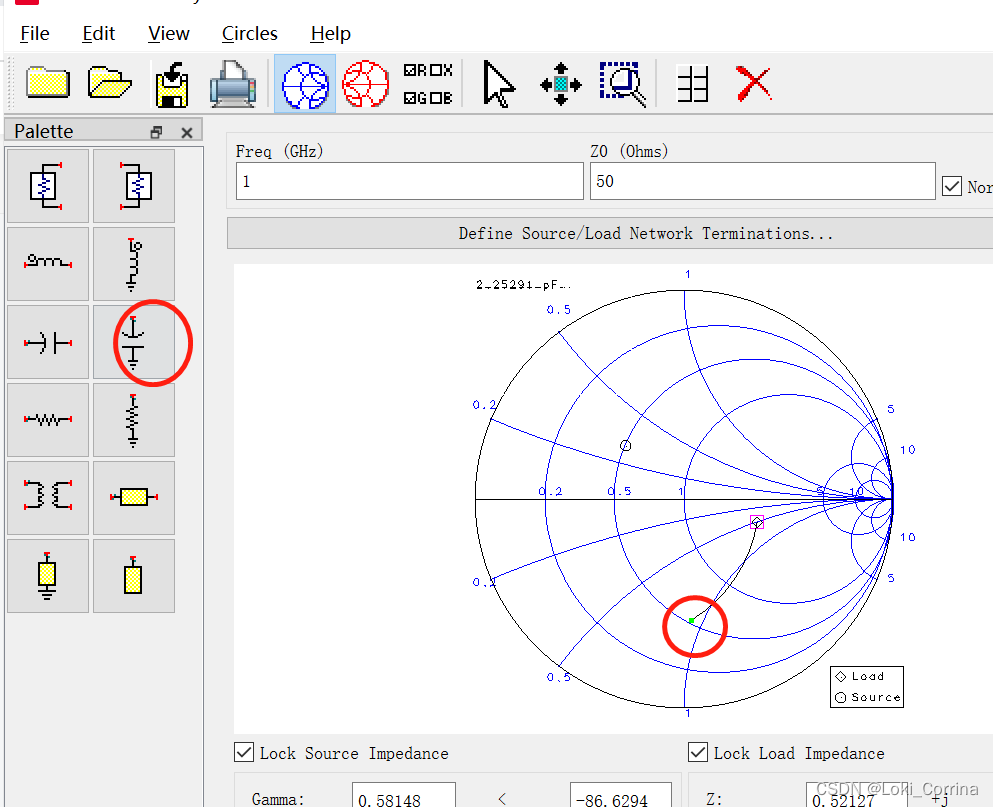Pick the series capacitor component
The image size is (993, 807).
point(47,342)
